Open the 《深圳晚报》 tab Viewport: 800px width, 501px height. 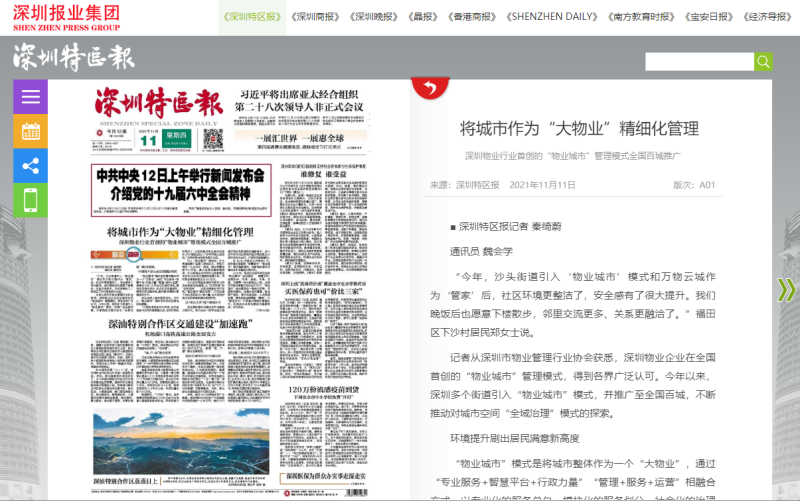click(373, 17)
